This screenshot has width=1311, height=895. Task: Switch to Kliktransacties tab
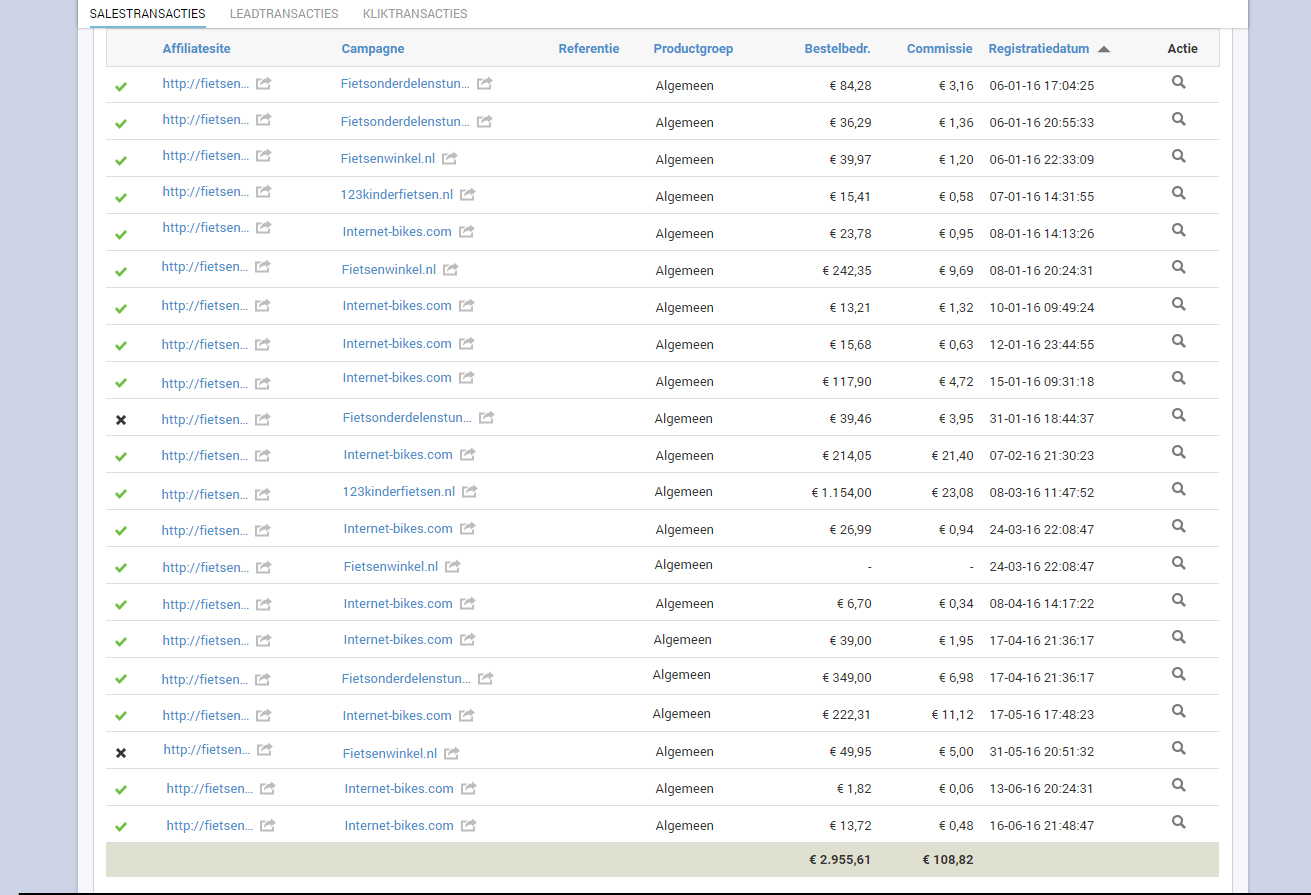point(415,14)
